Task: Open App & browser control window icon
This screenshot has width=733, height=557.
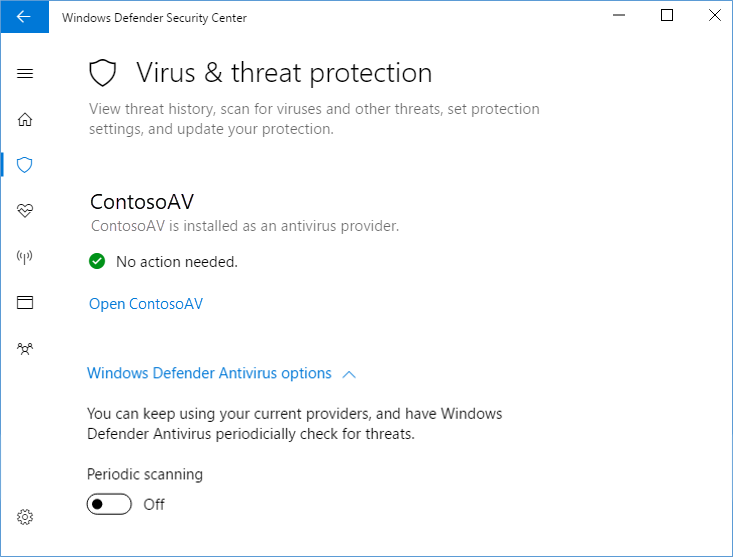Action: pos(25,302)
